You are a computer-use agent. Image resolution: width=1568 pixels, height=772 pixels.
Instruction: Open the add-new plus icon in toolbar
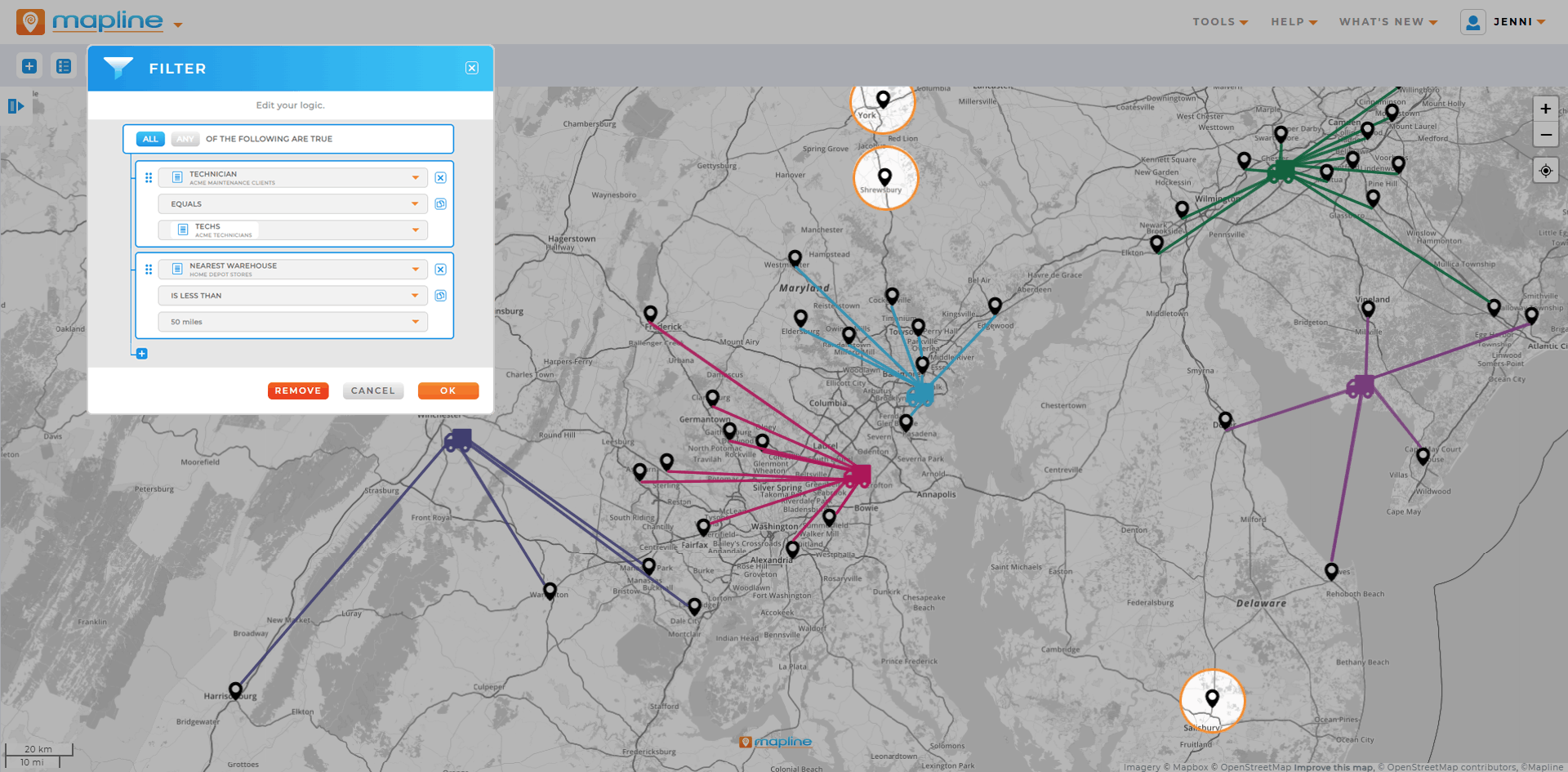point(29,66)
